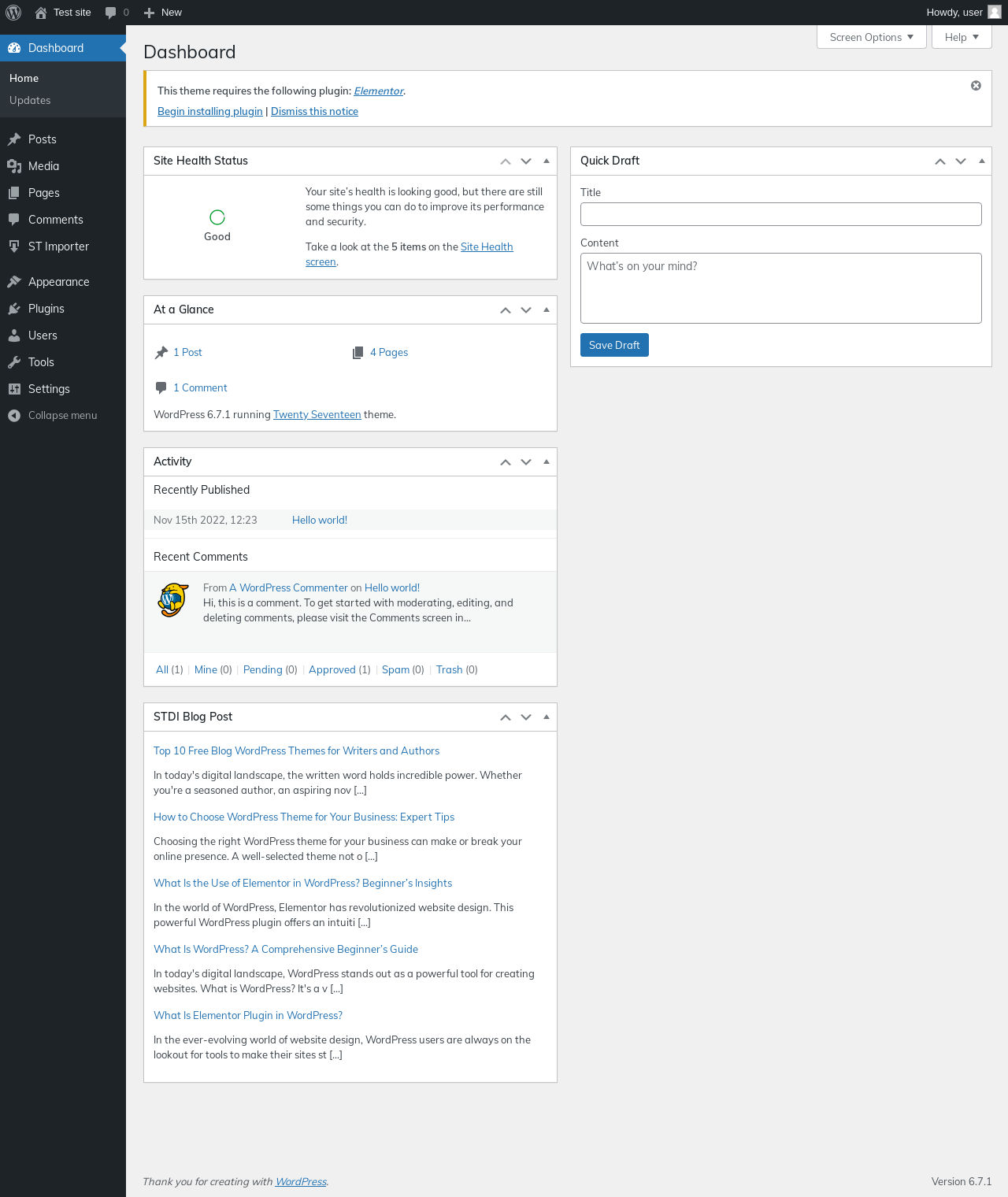This screenshot has width=1008, height=1197.
Task: Open 'What Is Elementor Plugin in WordPress?' article
Action: (248, 1016)
